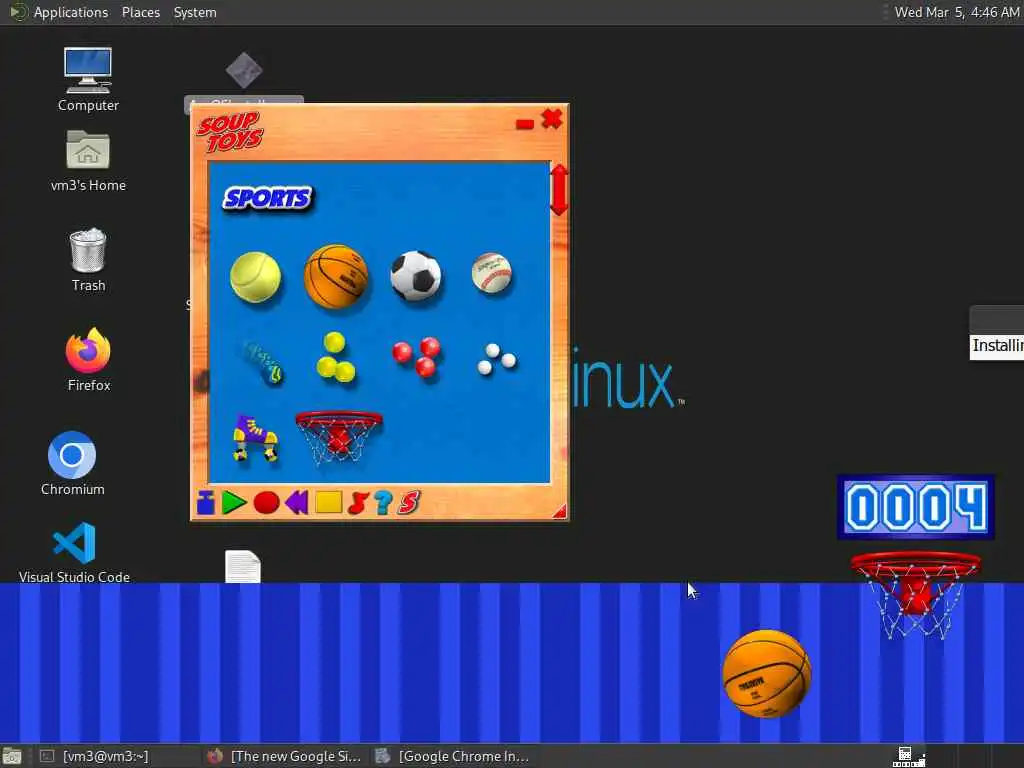Click the show desktop taskbar icon
The image size is (1024, 768).
pyautogui.click(x=12, y=757)
